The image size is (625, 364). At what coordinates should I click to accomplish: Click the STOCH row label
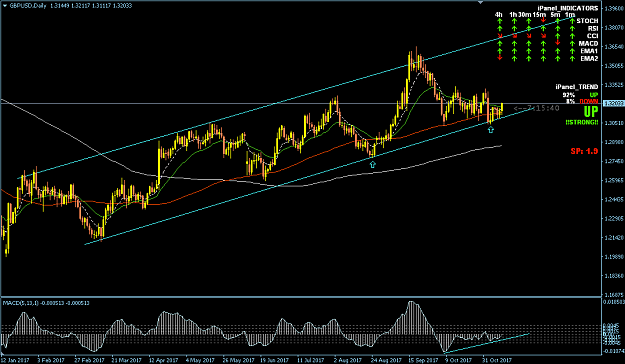pyautogui.click(x=587, y=21)
